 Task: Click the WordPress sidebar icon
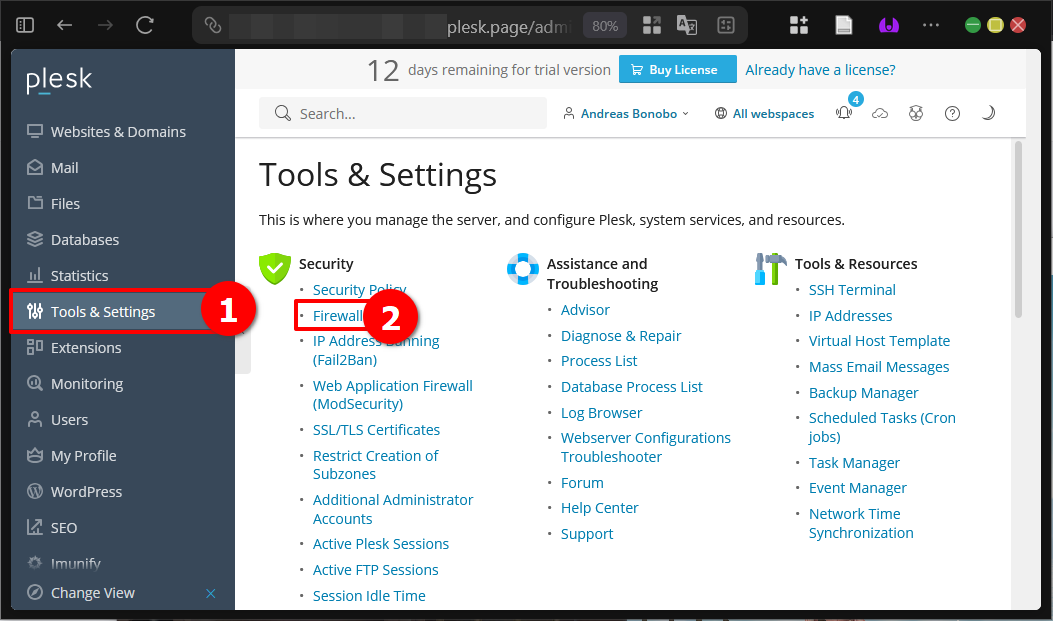tap(34, 491)
